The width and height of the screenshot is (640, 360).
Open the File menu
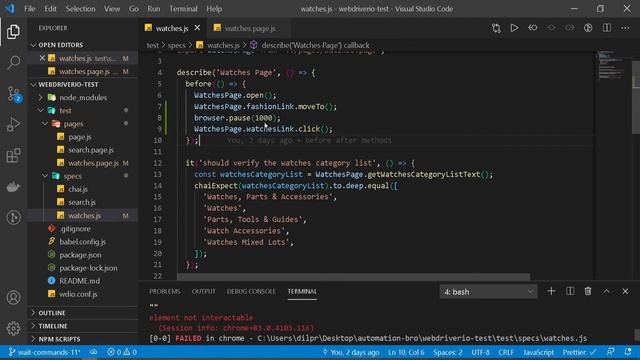29,9
